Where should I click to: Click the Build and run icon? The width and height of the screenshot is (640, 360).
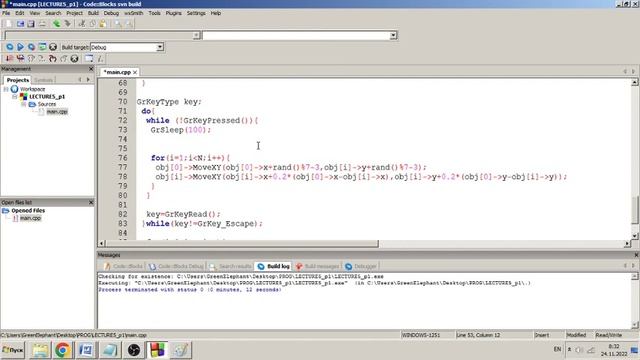[31, 47]
